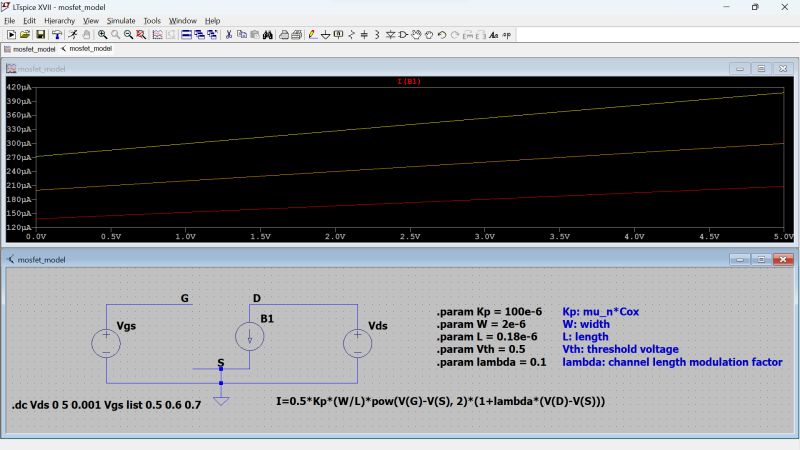This screenshot has height=450, width=800.
Task: Click the '.param Kp = 100e-6' directive
Action: (489, 312)
